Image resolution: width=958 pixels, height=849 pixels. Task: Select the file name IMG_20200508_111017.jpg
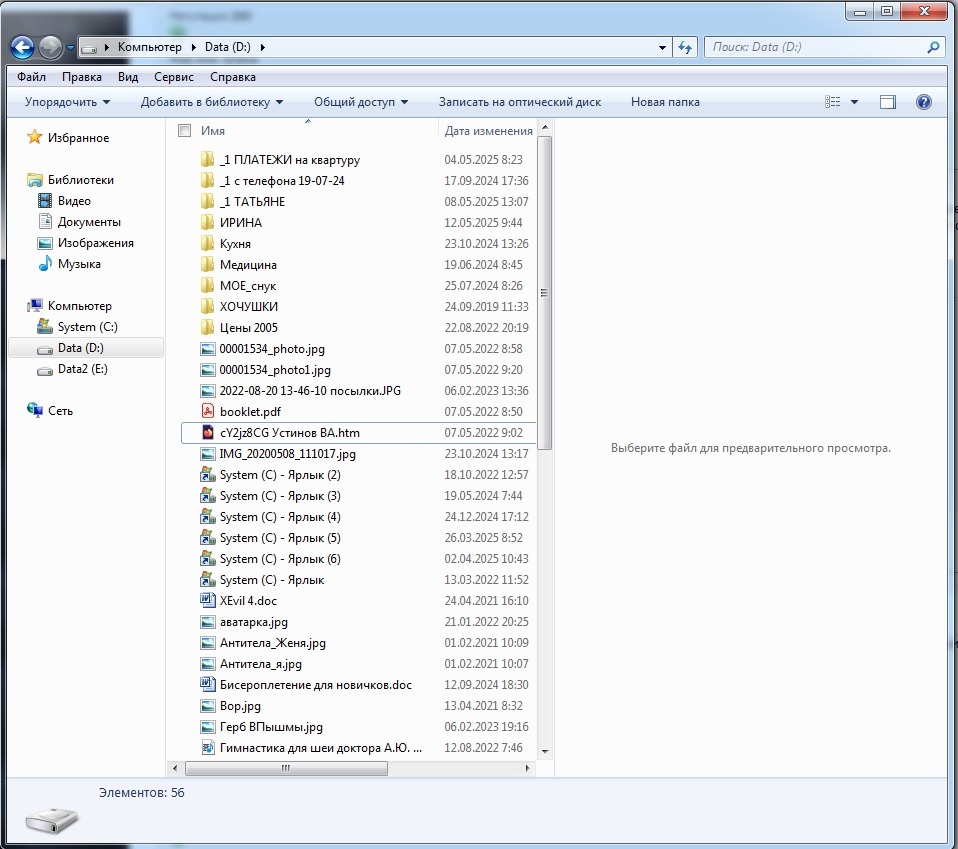click(x=288, y=454)
